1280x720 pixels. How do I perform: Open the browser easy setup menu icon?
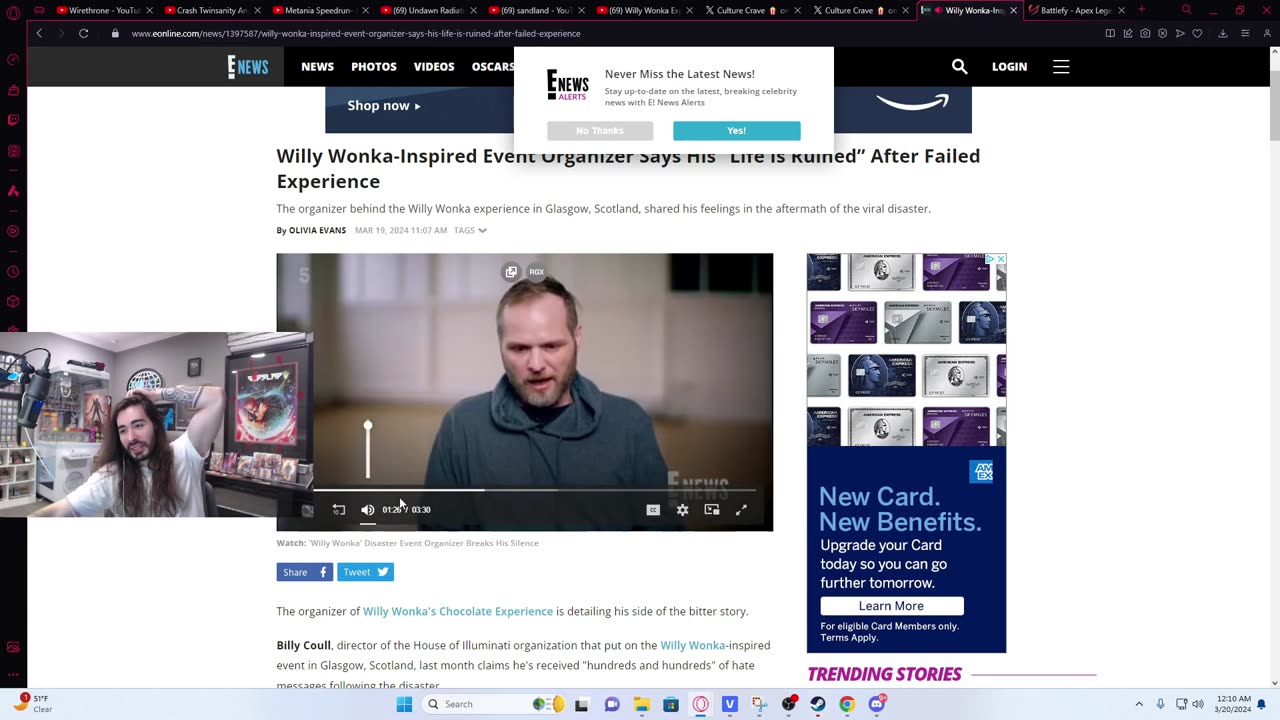1245,33
